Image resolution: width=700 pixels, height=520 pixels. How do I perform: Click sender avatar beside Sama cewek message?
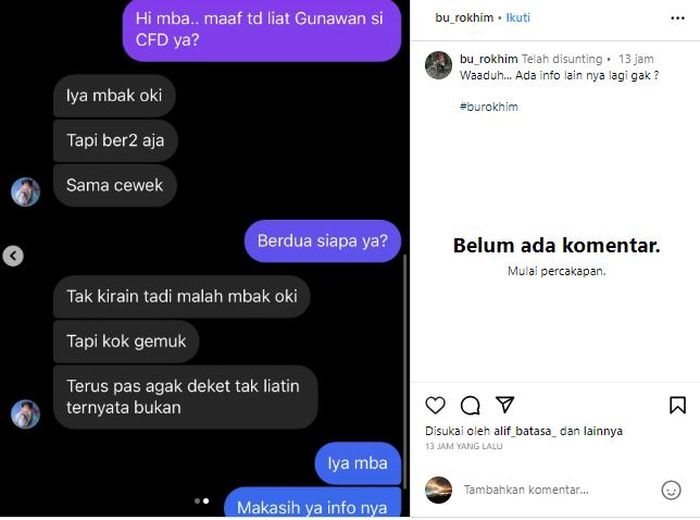pyautogui.click(x=25, y=192)
